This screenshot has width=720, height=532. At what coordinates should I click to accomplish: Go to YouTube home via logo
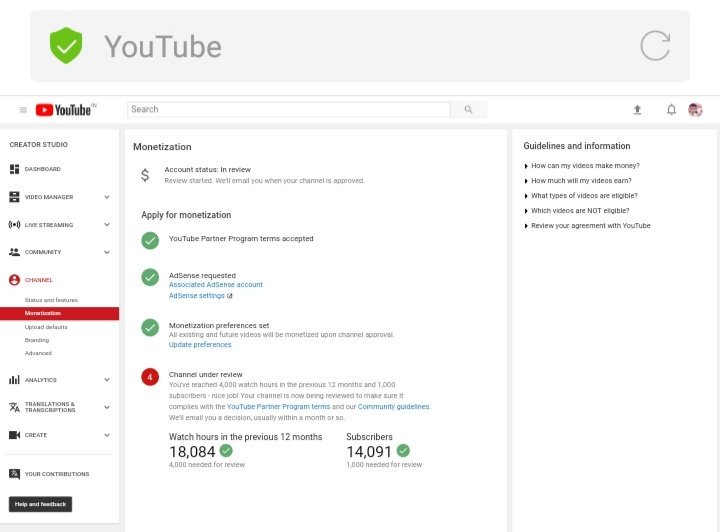point(63,110)
